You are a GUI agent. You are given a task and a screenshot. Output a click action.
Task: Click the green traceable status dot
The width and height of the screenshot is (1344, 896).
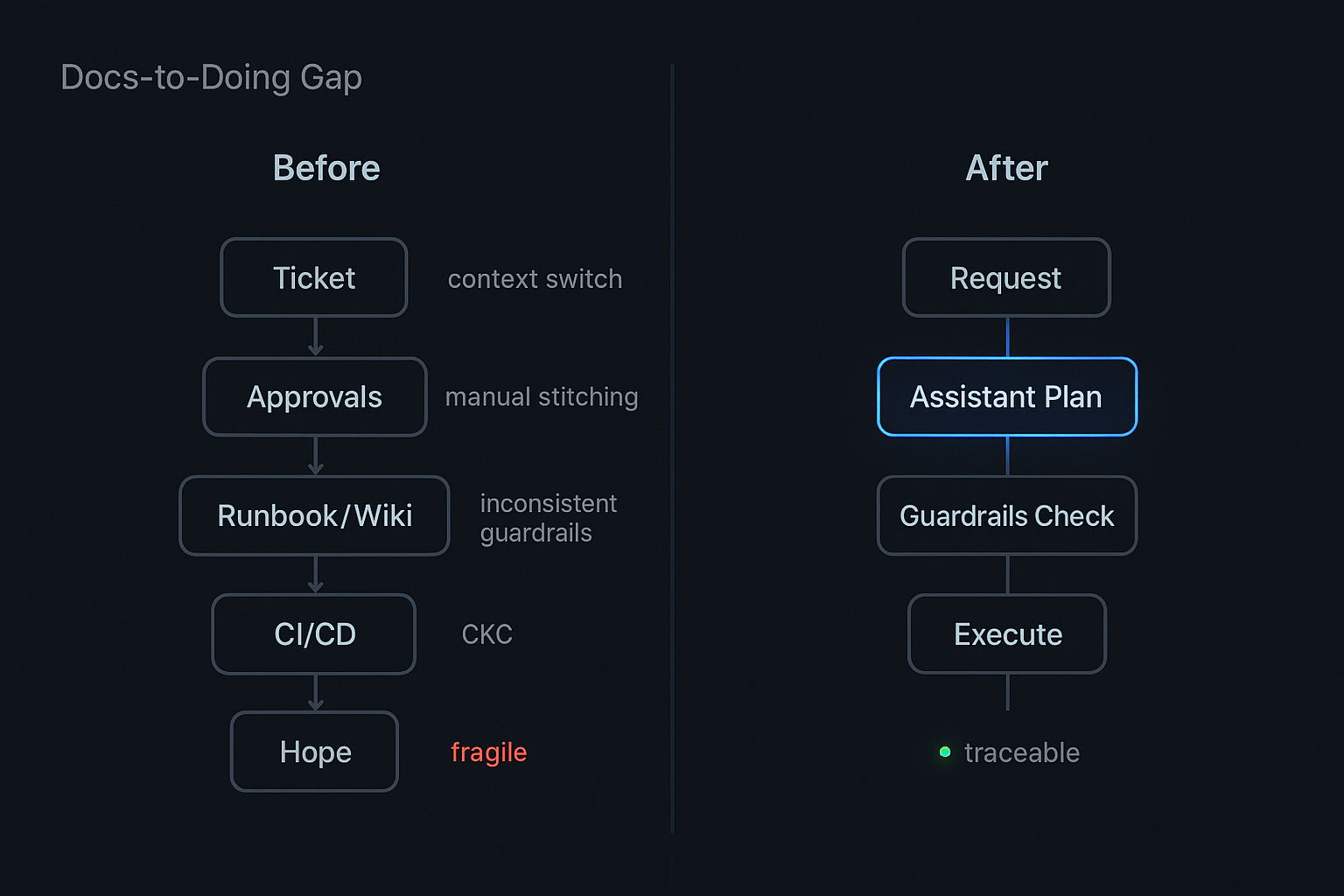pyautogui.click(x=945, y=752)
